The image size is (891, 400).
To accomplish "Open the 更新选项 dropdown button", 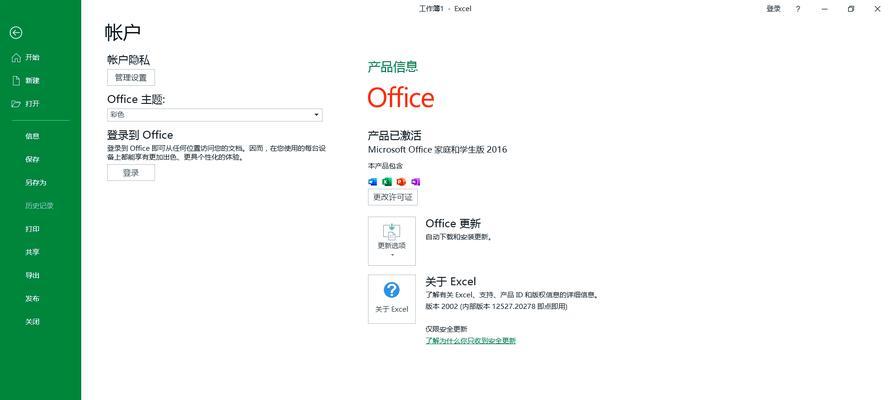I will pyautogui.click(x=392, y=241).
